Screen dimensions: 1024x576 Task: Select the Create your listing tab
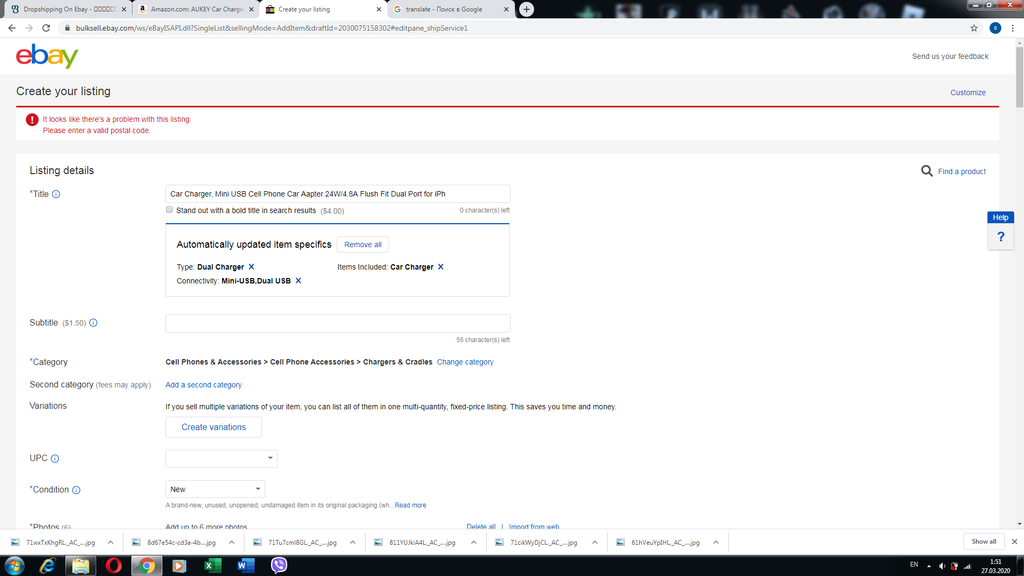(x=321, y=9)
